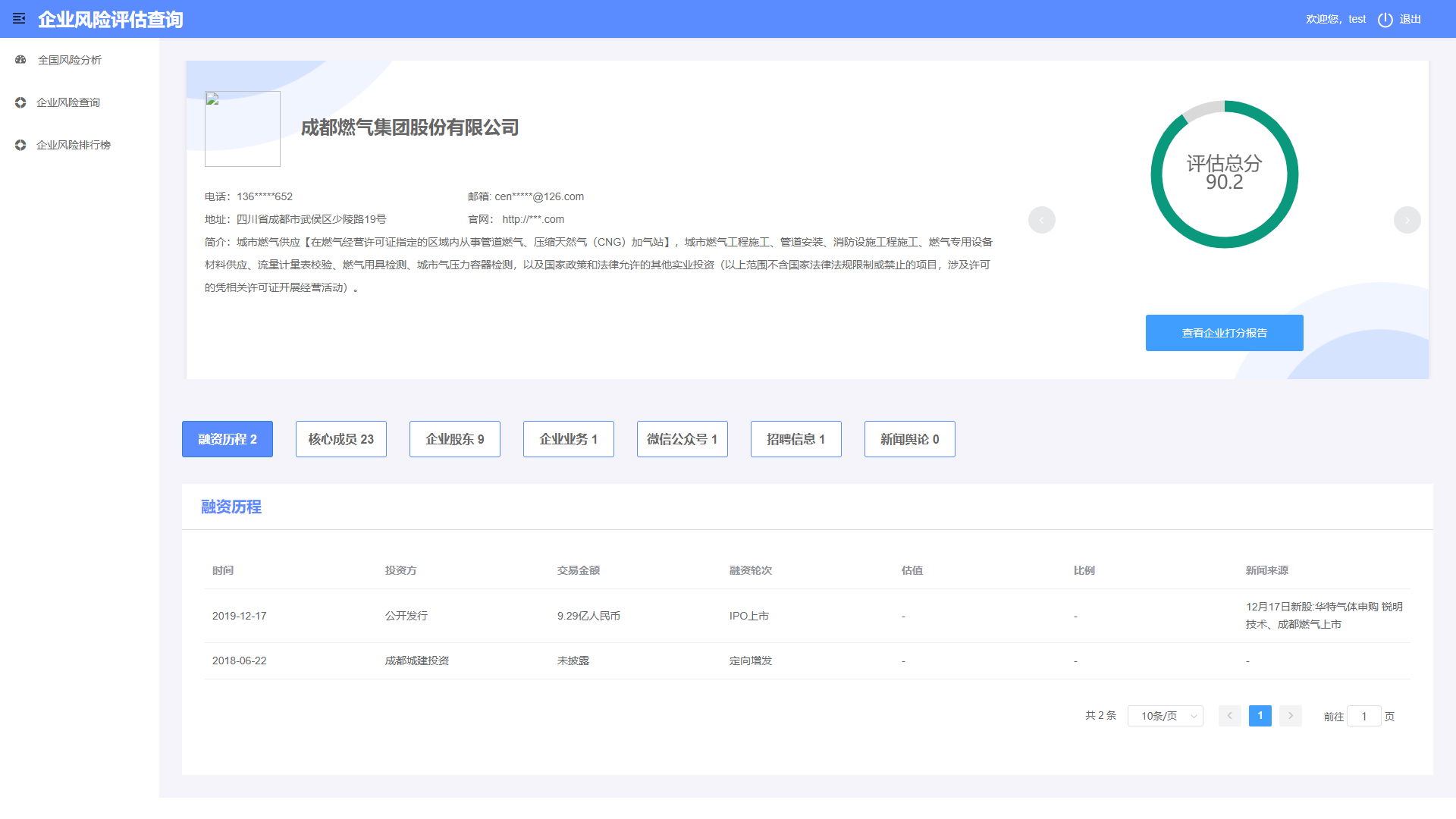The width and height of the screenshot is (1456, 819).
Task: Switch to 企业股东 9 tab
Action: coord(455,439)
